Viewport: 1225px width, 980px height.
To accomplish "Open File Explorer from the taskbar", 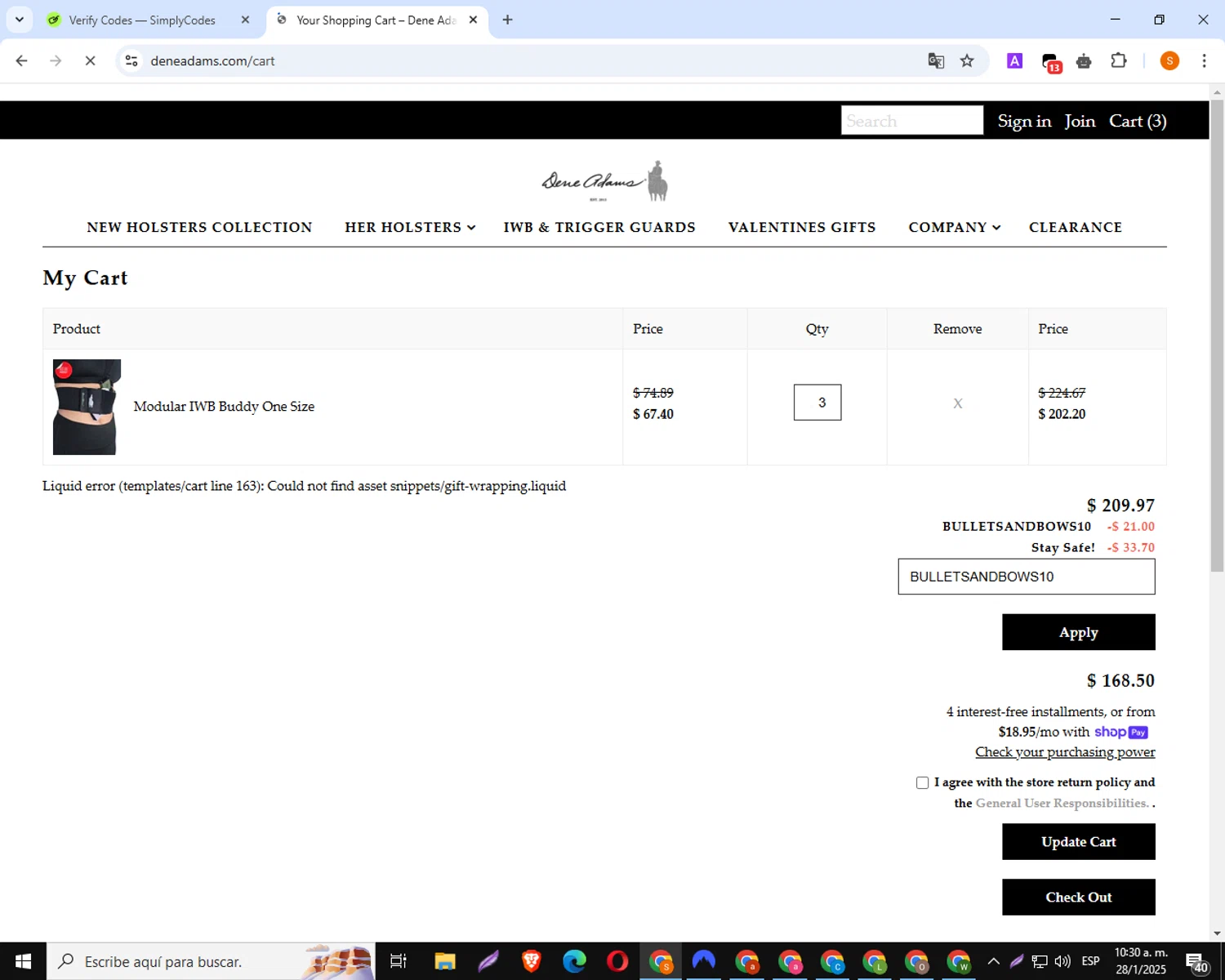I will [x=444, y=961].
